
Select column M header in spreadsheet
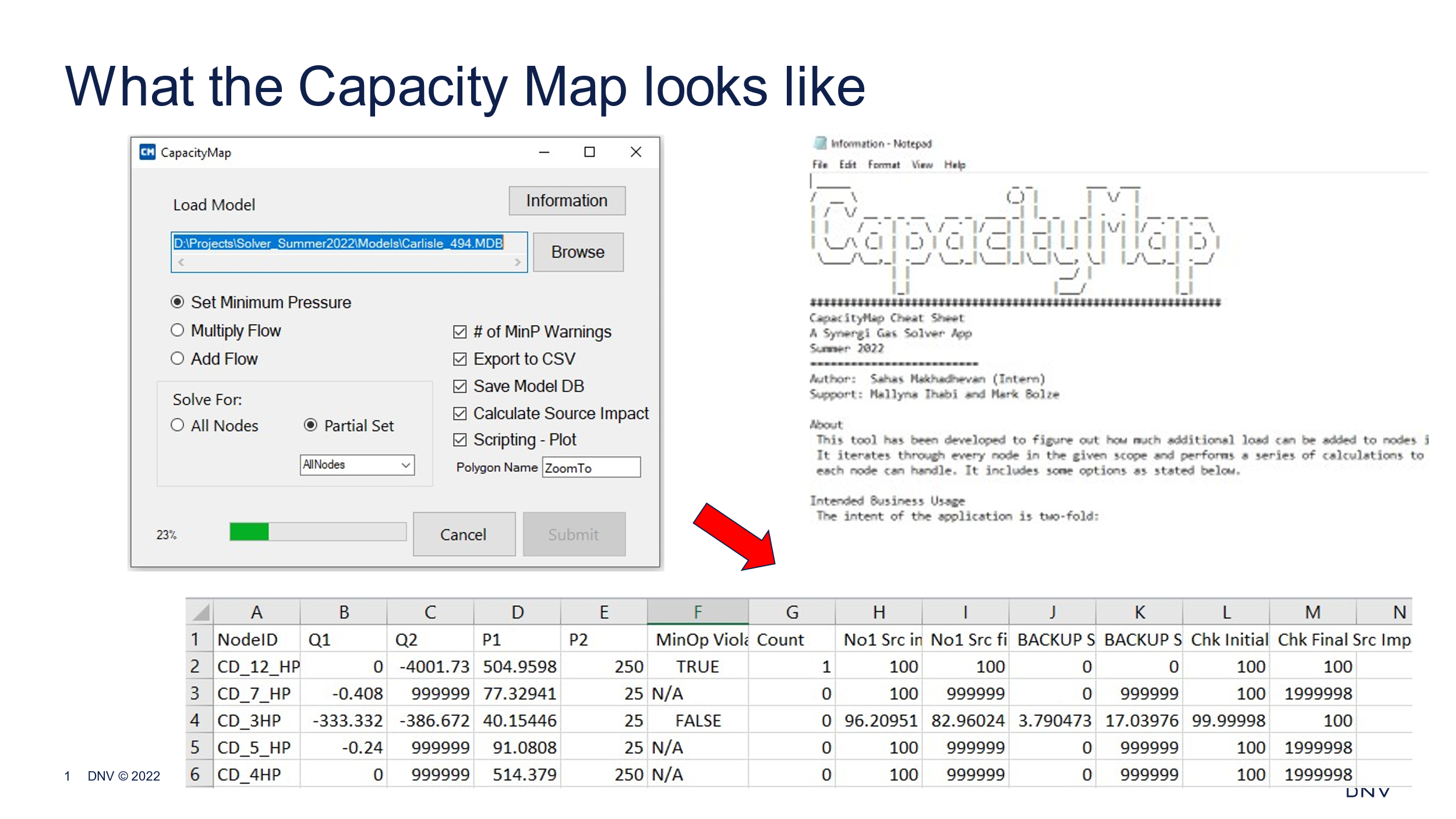(1313, 612)
